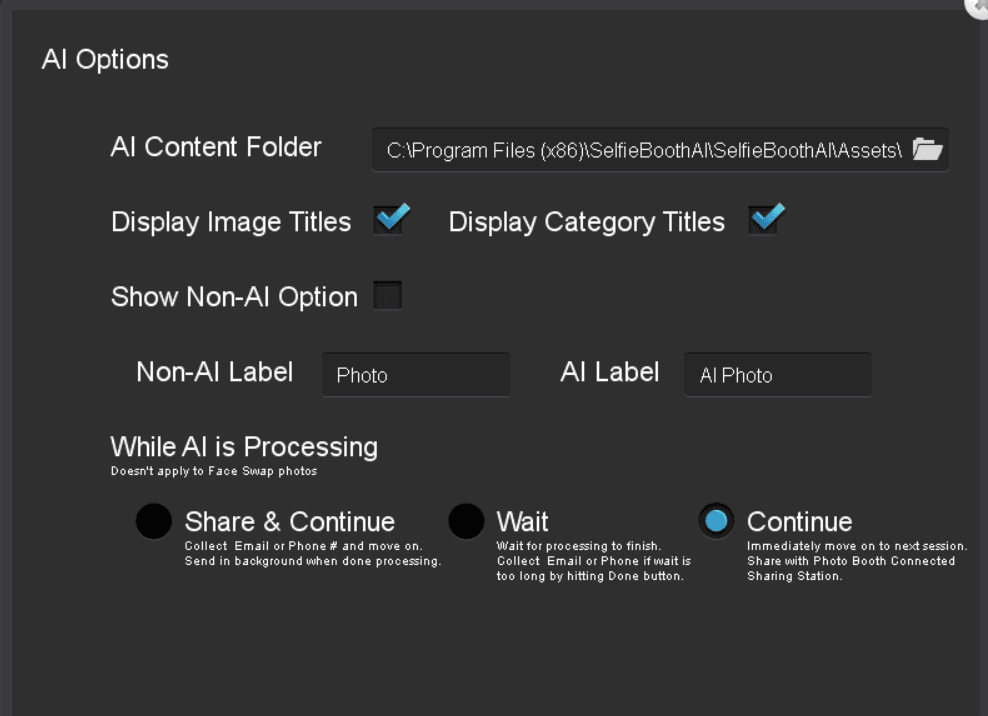Click the Display Image Titles label text
Image resolution: width=988 pixels, height=716 pixels.
pyautogui.click(x=231, y=222)
